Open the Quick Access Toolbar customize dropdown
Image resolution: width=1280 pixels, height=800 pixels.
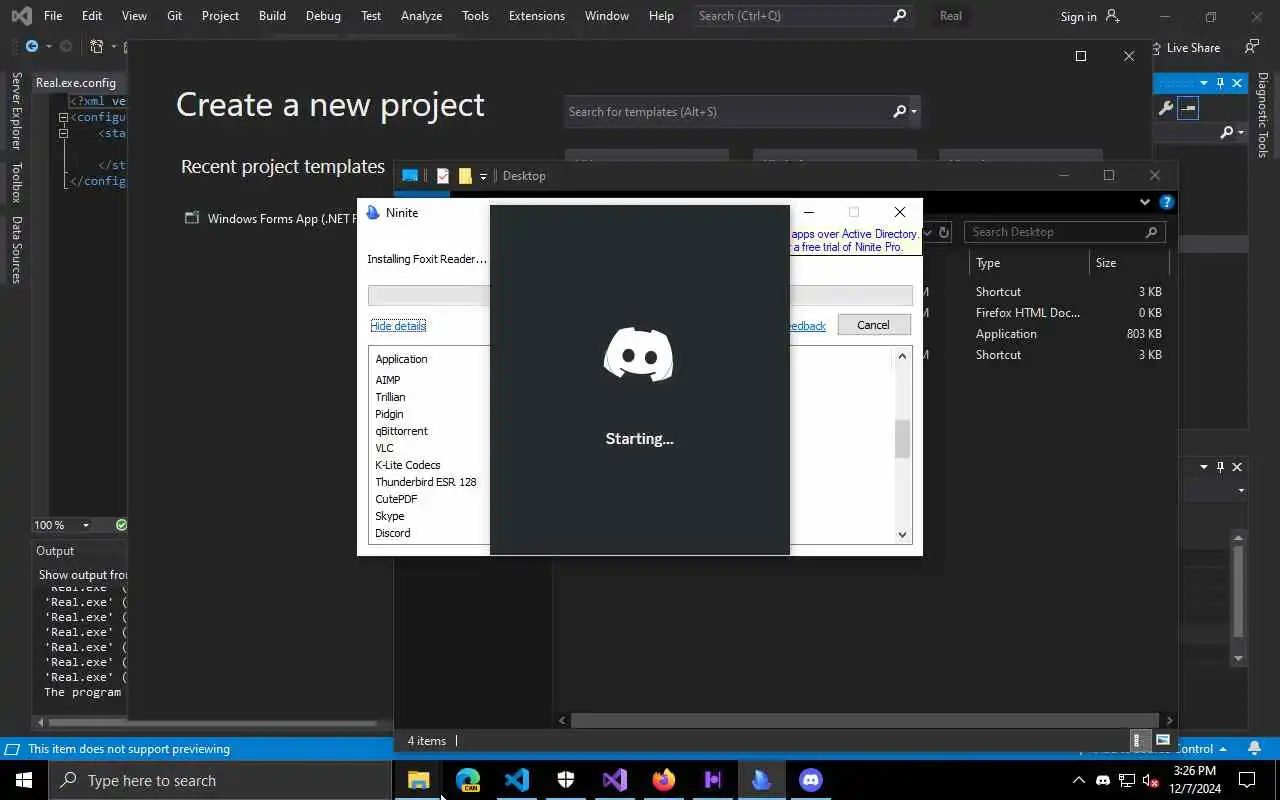tap(483, 176)
